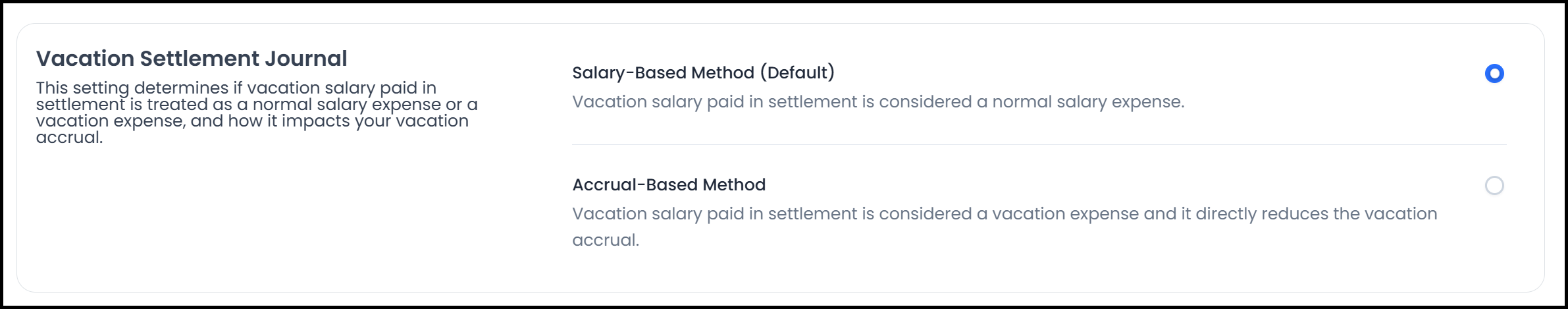Click the "Salary-Based Method (Default)" option label
Image resolution: width=1568 pixels, height=309 pixels.
pyautogui.click(x=703, y=72)
